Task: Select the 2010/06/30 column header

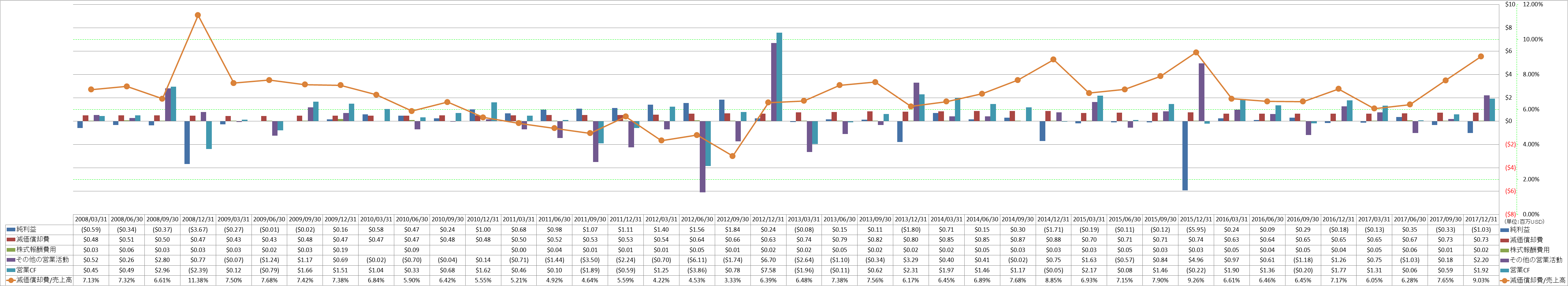Action: click(x=412, y=219)
